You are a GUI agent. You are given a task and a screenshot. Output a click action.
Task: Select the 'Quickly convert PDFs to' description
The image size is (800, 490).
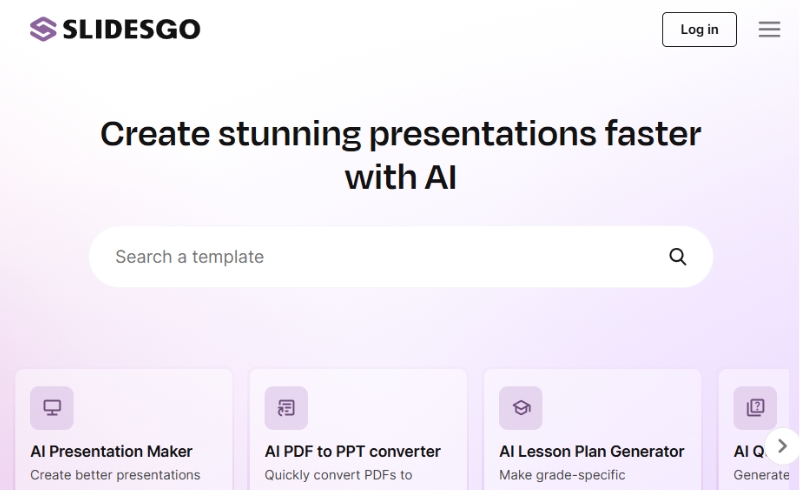(x=338, y=475)
